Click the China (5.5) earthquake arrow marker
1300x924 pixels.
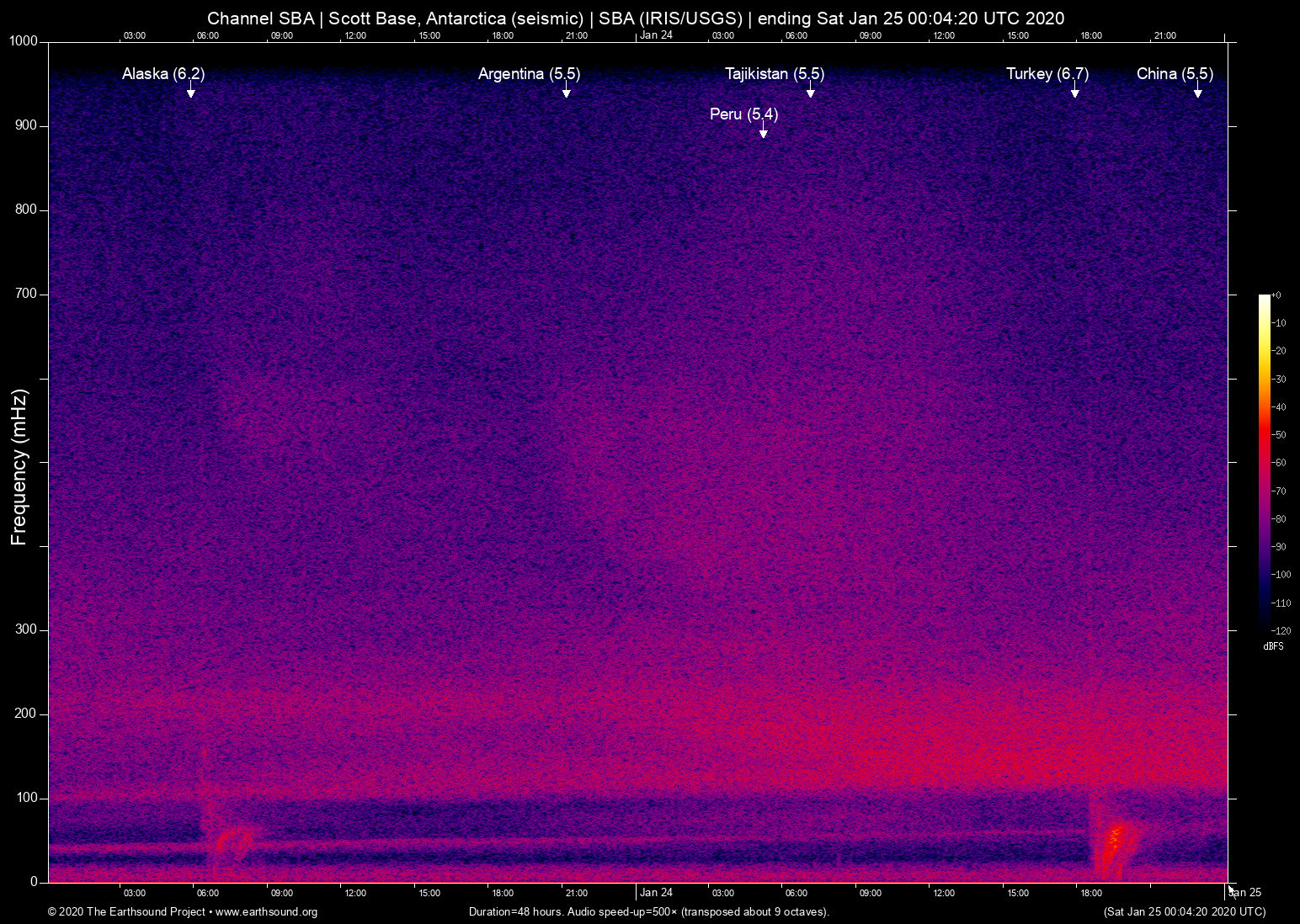(x=1199, y=93)
